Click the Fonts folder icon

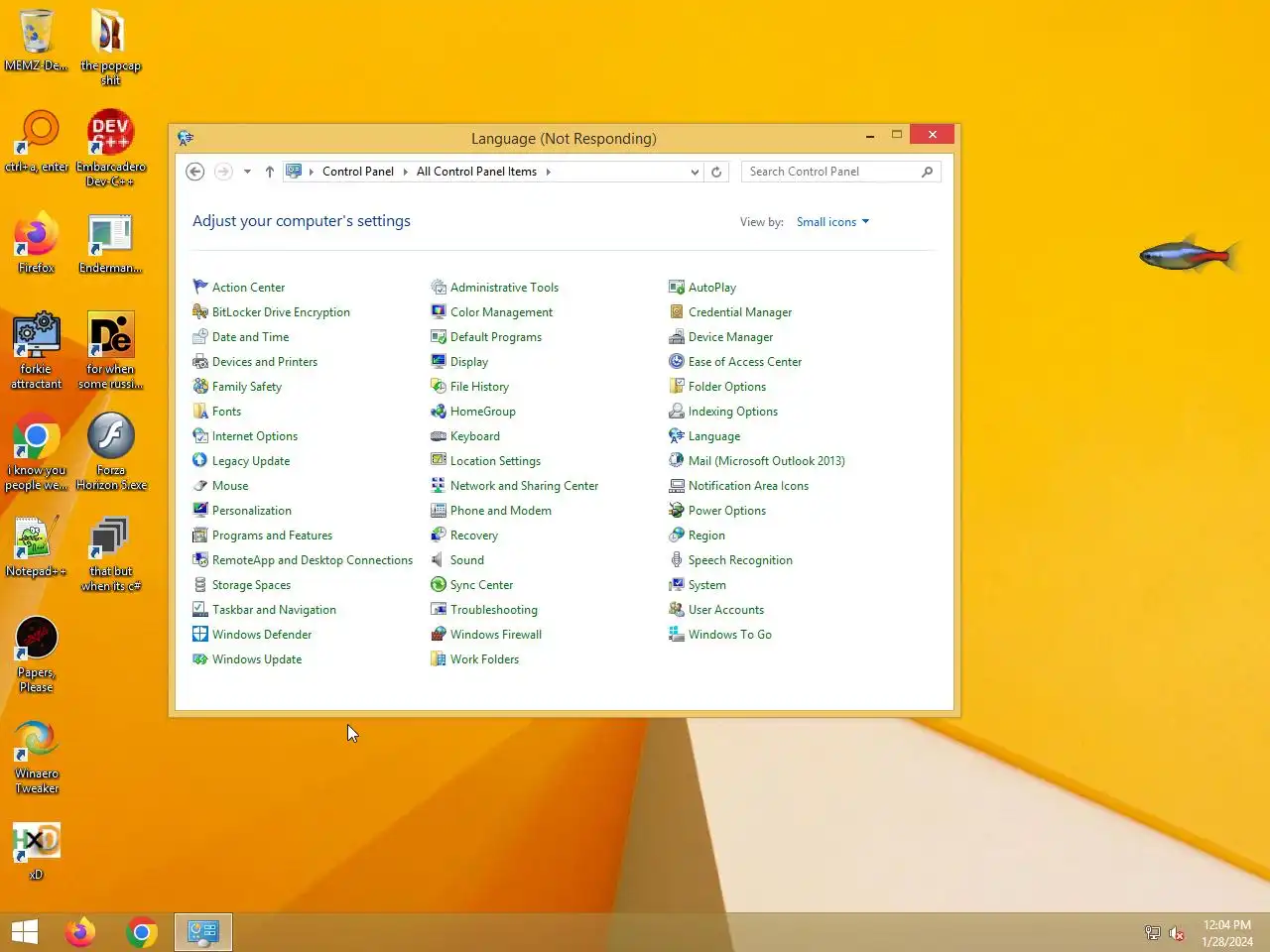coord(200,411)
